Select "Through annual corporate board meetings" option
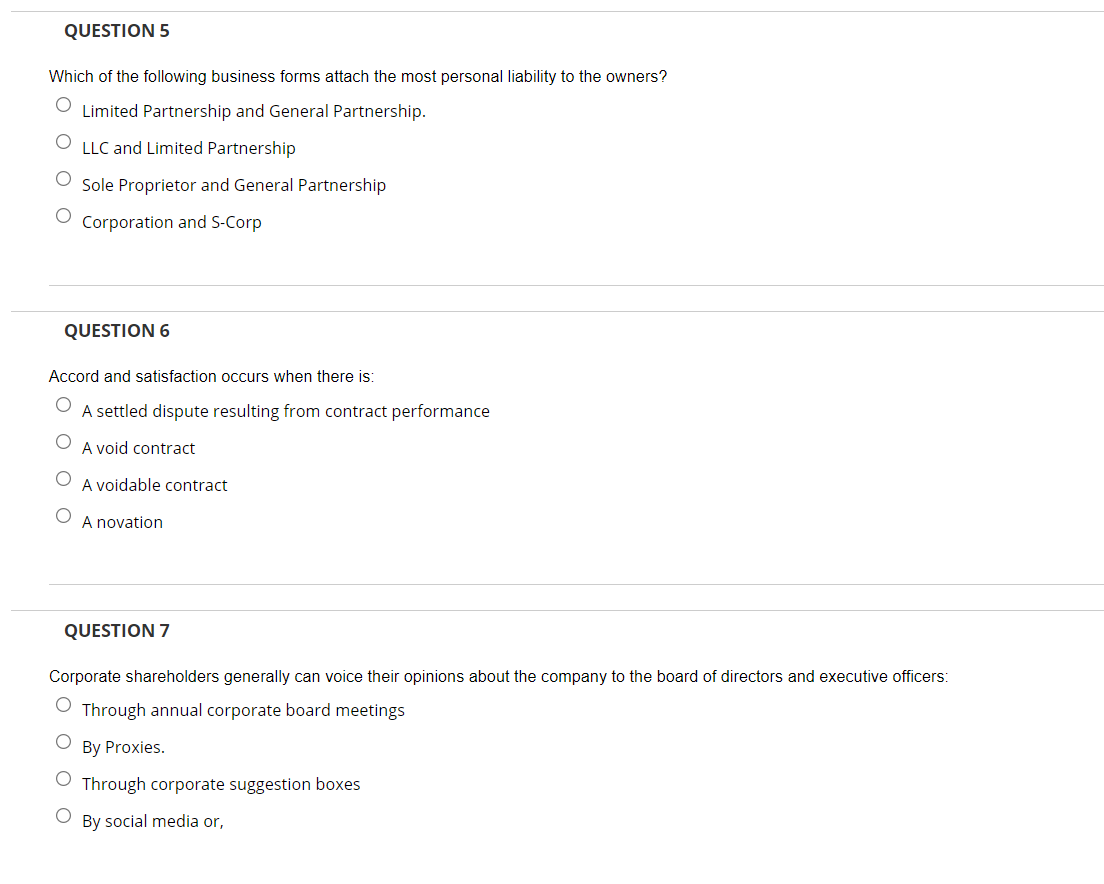Image resolution: width=1104 pixels, height=884 pixels. [63, 704]
